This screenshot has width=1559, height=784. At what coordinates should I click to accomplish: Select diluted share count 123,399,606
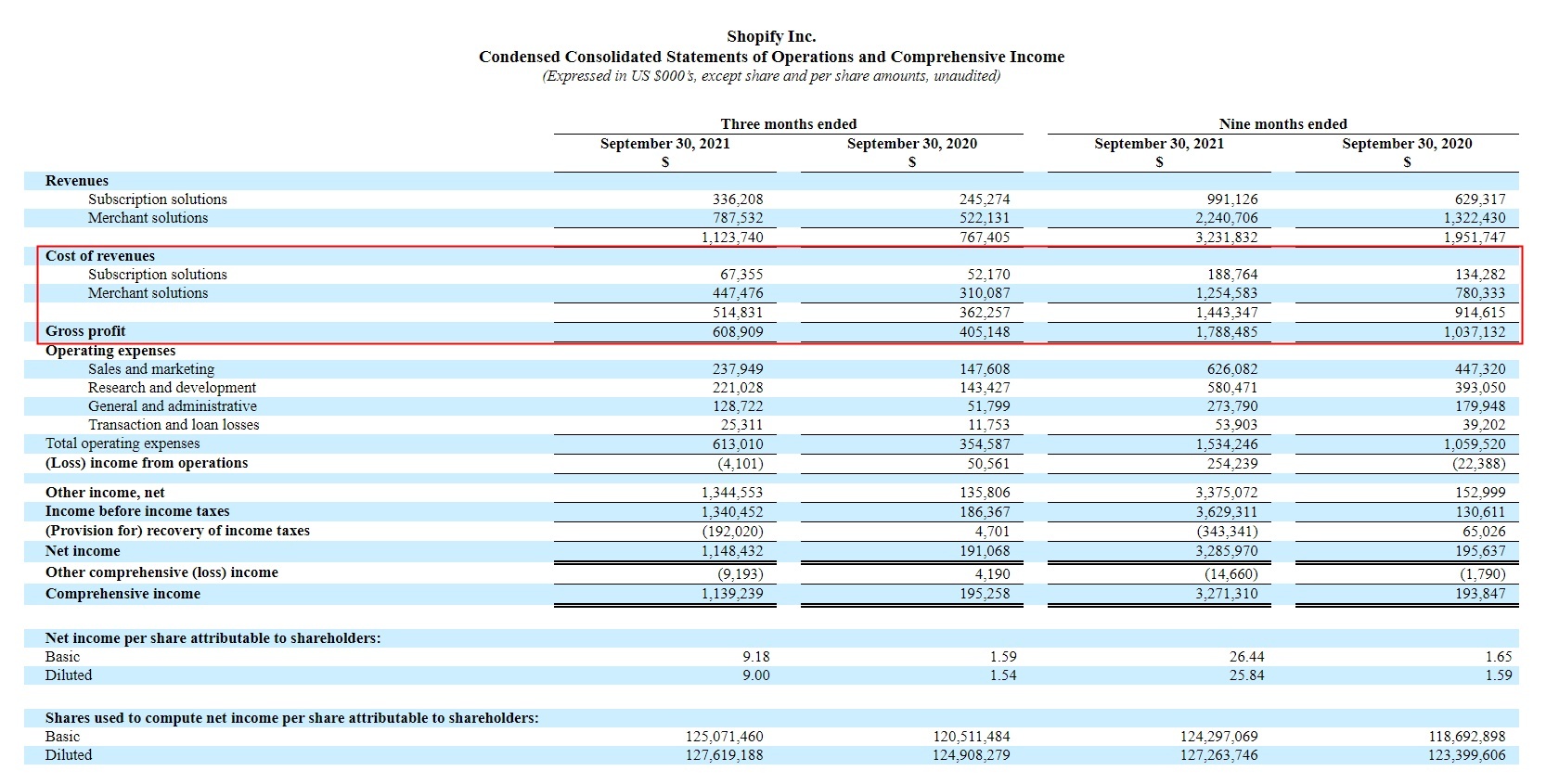tap(1467, 755)
